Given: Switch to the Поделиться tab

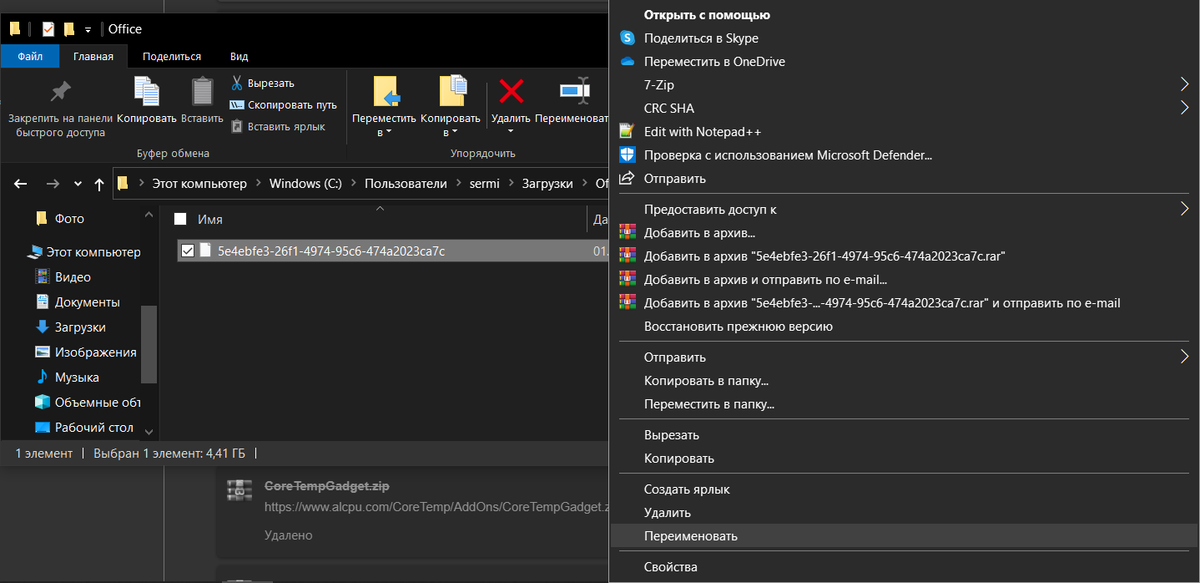Looking at the screenshot, I should click(x=172, y=57).
